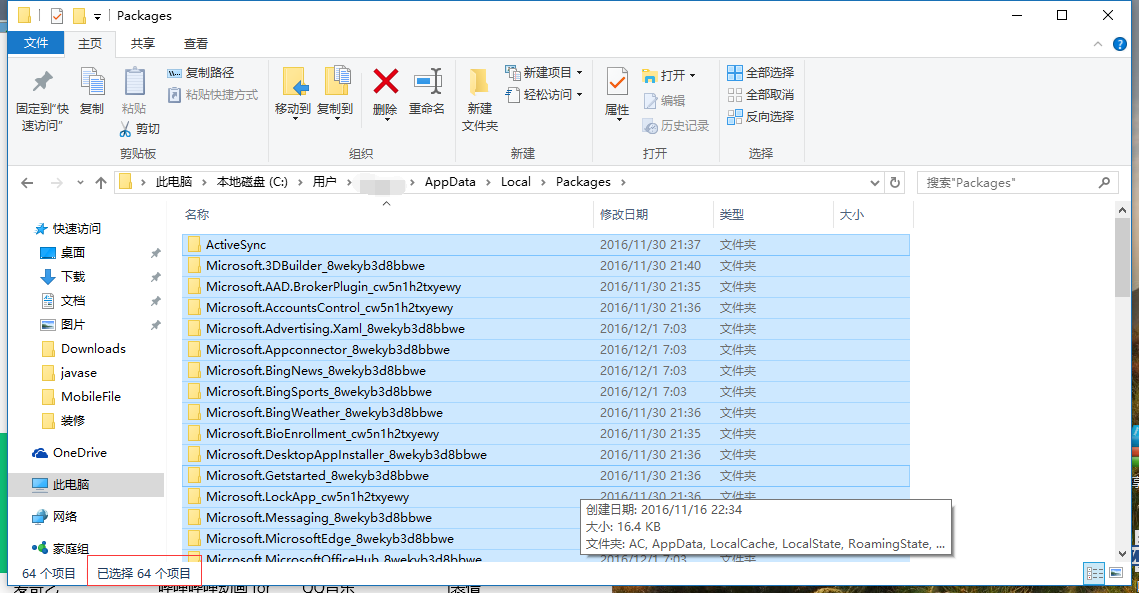
Task: Switch to large icons view layout
Action: coord(1115,573)
